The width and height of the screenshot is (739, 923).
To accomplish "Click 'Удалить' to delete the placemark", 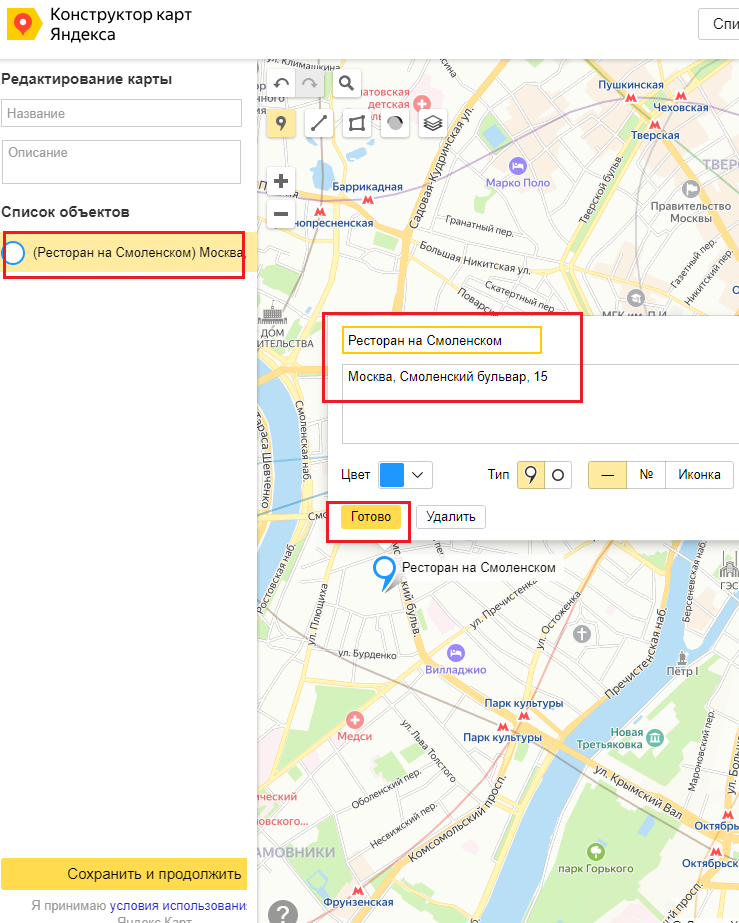I will coord(451,516).
